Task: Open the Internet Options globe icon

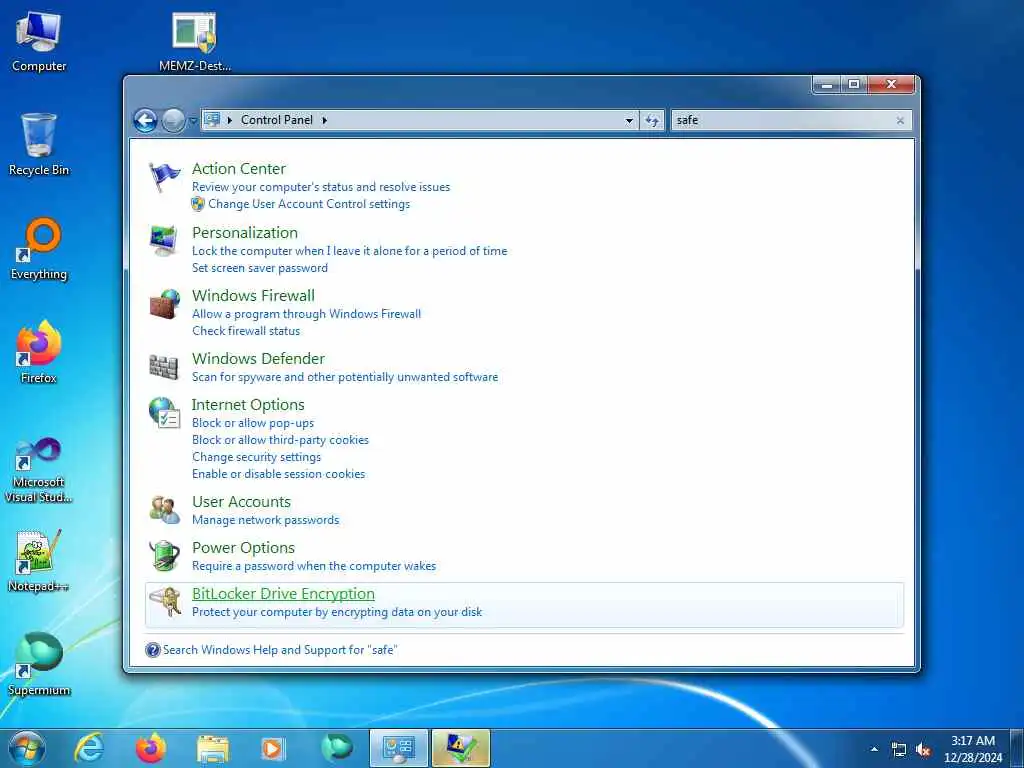Action: click(x=164, y=413)
